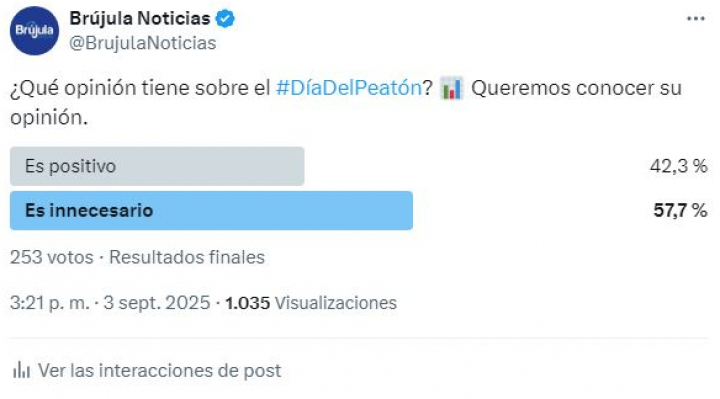The image size is (720, 399).
Task: Click the blue verified badge icon
Action: coord(225,19)
